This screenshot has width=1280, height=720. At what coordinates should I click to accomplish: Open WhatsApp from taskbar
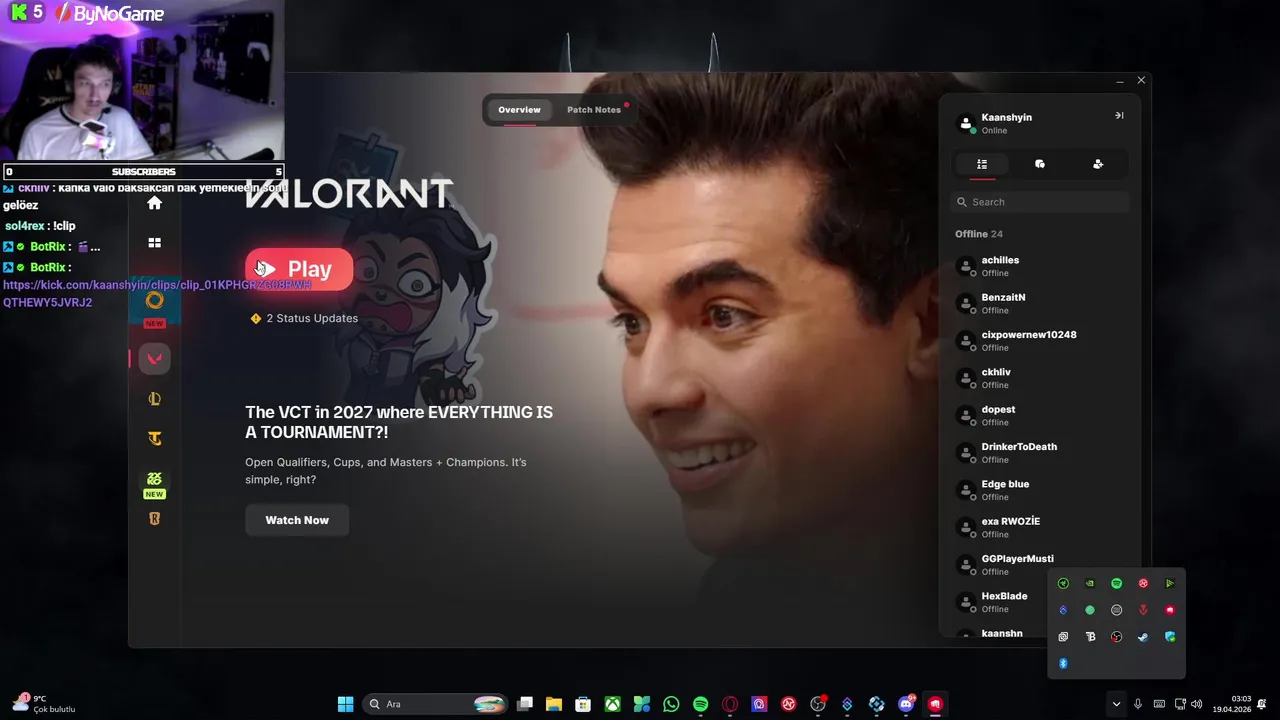(x=671, y=704)
